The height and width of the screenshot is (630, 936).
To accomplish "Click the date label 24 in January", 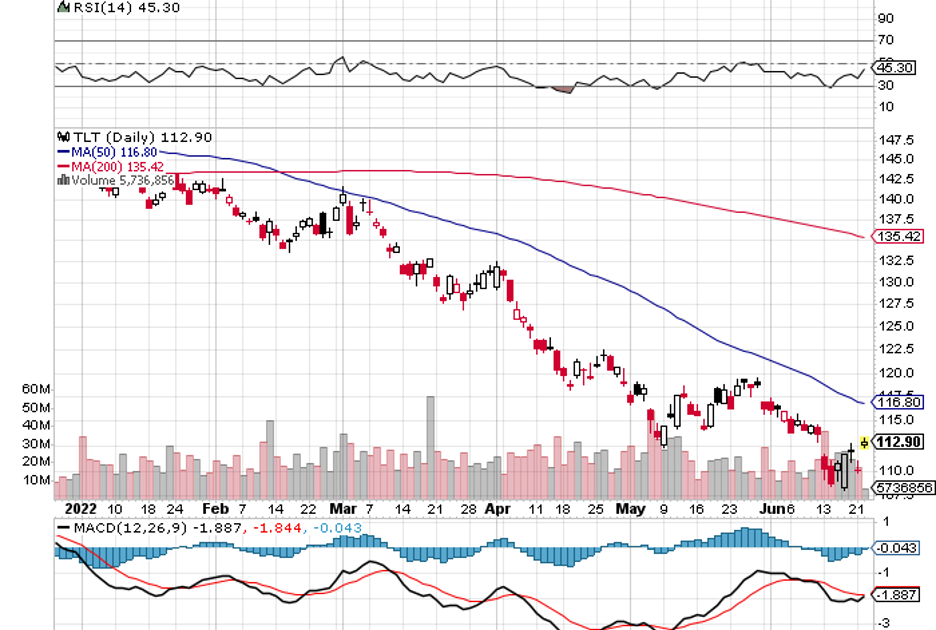I will click(x=175, y=509).
